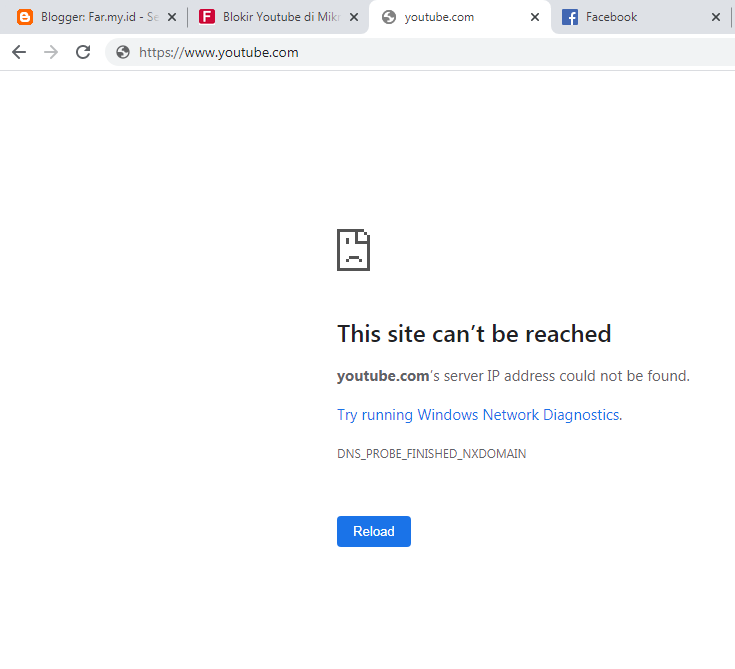Click the DNS_PROBE_FINISHED_NXDOMAIN error code
735x669 pixels.
(x=431, y=454)
